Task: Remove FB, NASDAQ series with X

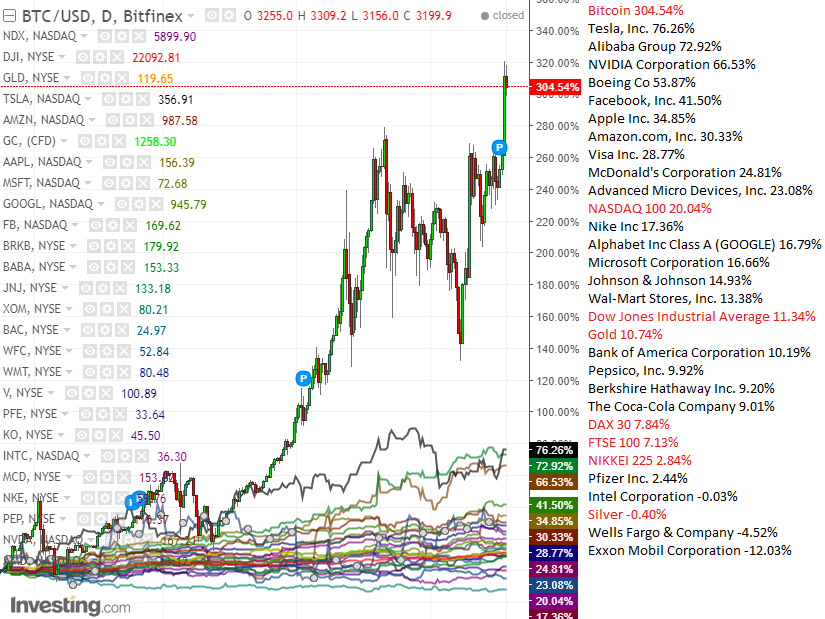Action: point(129,225)
